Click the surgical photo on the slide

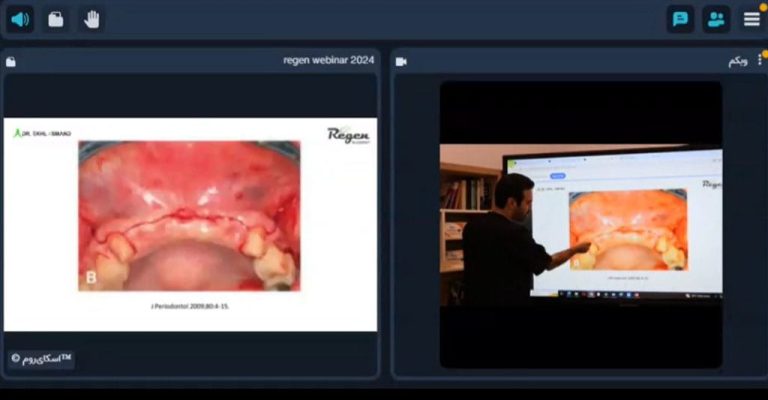pyautogui.click(x=189, y=215)
